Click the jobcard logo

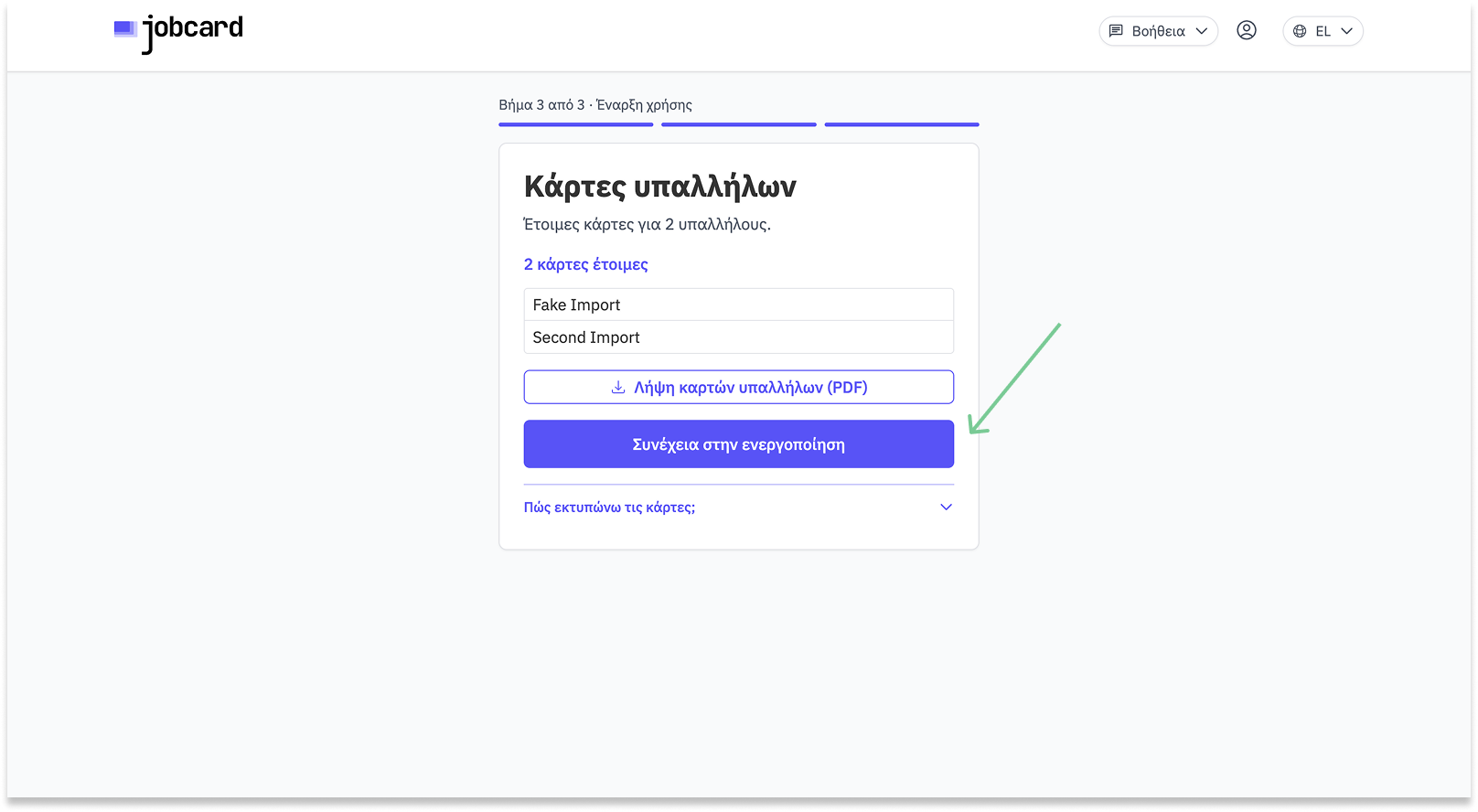[x=178, y=33]
